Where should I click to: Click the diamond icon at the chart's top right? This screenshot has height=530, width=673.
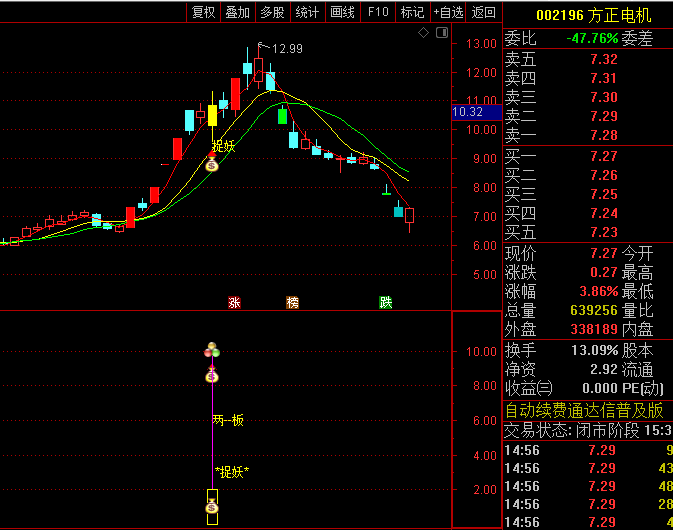[424, 33]
